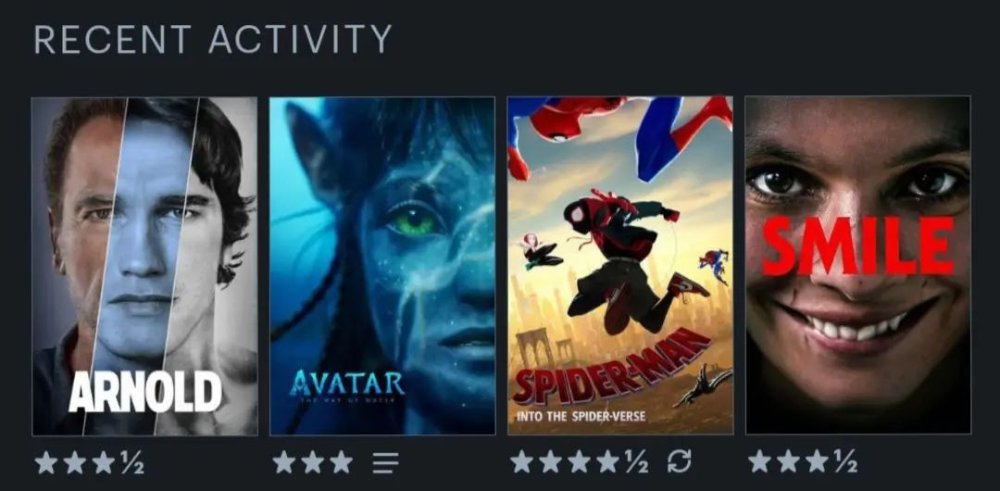Click the red SMILE title text

pos(858,246)
